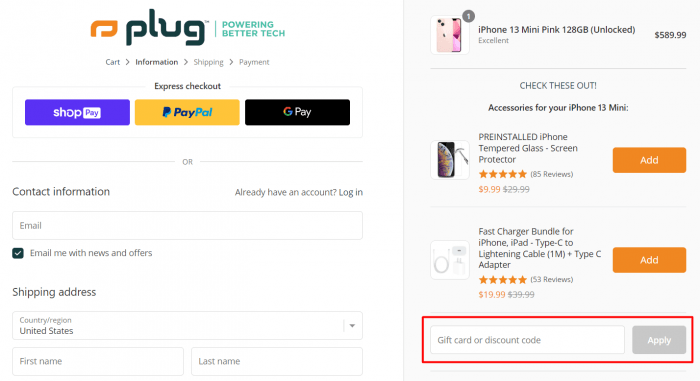Click the Fast Charger Bundle product title
The width and height of the screenshot is (700, 381).
point(540,248)
